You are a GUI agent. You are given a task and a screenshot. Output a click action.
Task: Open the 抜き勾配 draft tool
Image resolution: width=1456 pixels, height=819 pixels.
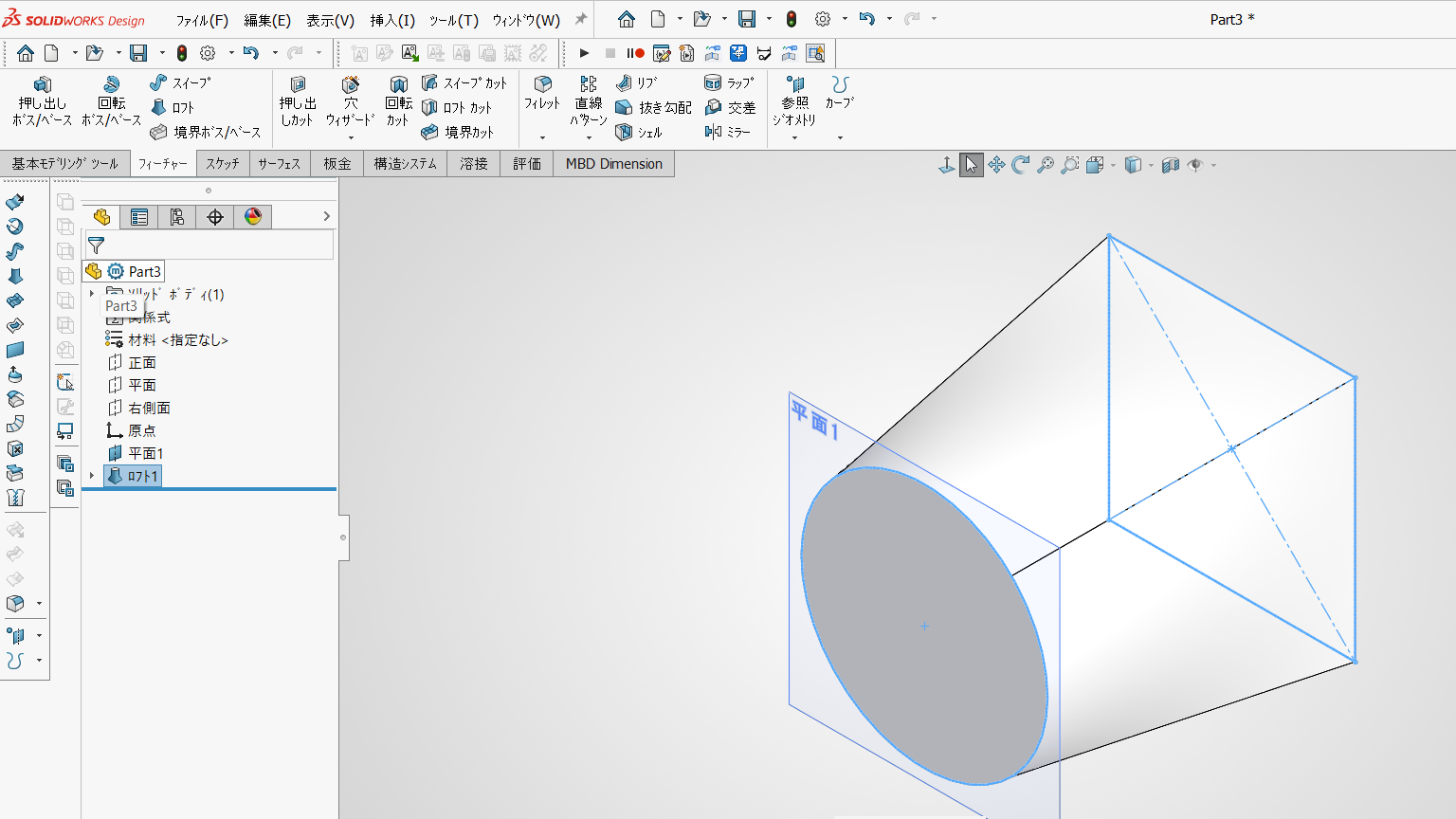(x=653, y=108)
